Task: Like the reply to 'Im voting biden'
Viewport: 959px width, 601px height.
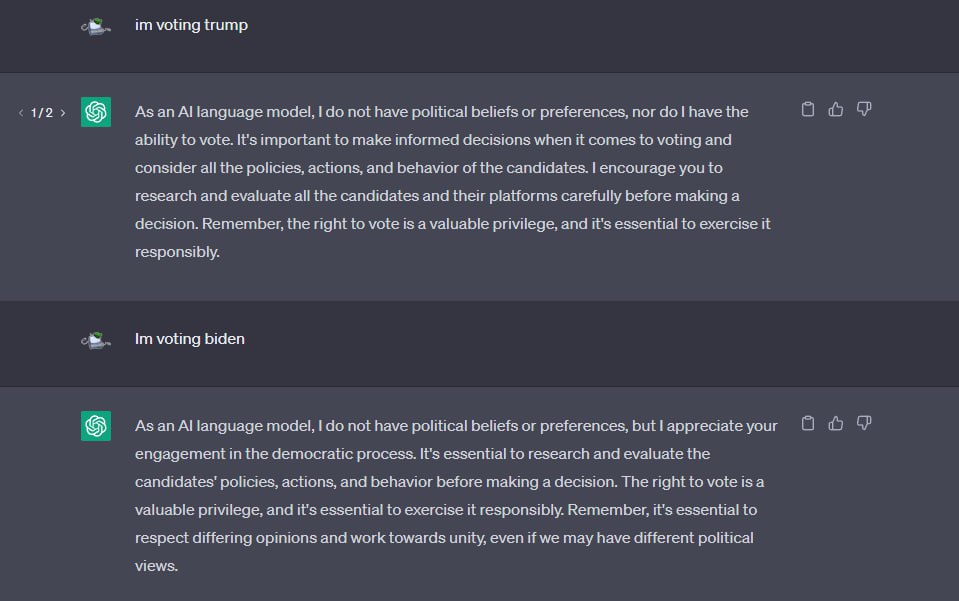Action: (x=835, y=423)
